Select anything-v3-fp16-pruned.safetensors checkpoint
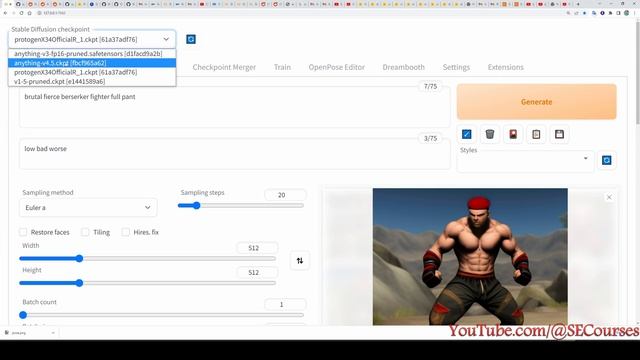The height and width of the screenshot is (360, 640). (x=92, y=53)
